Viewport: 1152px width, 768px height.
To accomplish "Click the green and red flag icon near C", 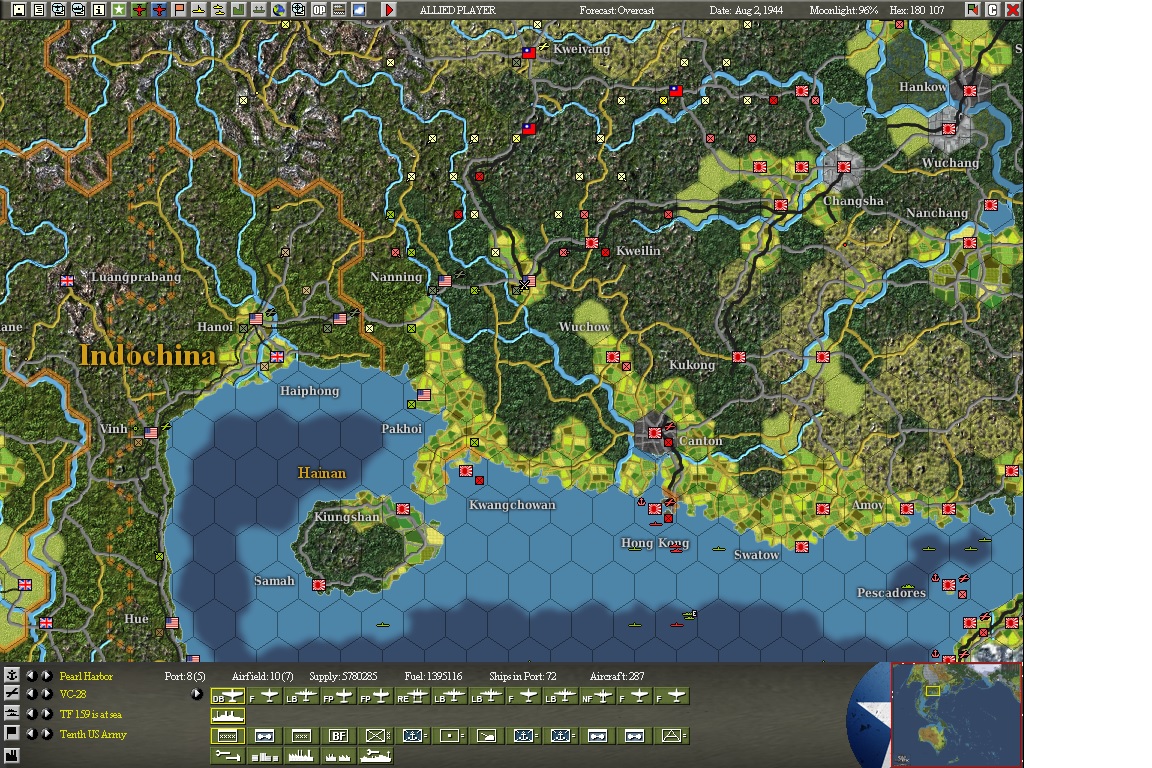I will [973, 10].
